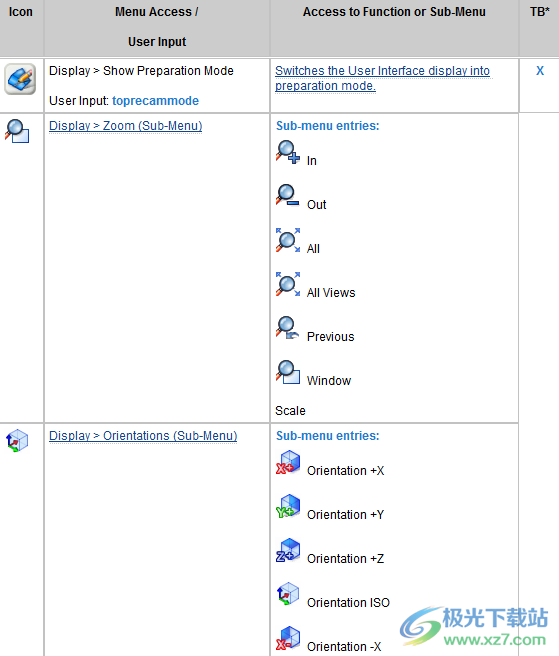The height and width of the screenshot is (656, 559).
Task: Select the Orientation +Z cube icon
Action: point(288,550)
